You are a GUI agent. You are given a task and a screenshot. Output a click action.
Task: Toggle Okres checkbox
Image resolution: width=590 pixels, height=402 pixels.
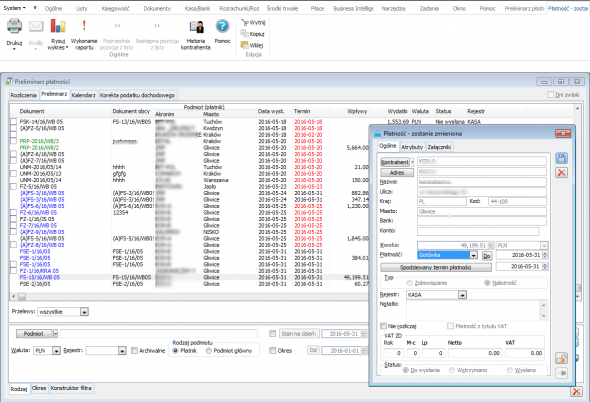[272, 350]
